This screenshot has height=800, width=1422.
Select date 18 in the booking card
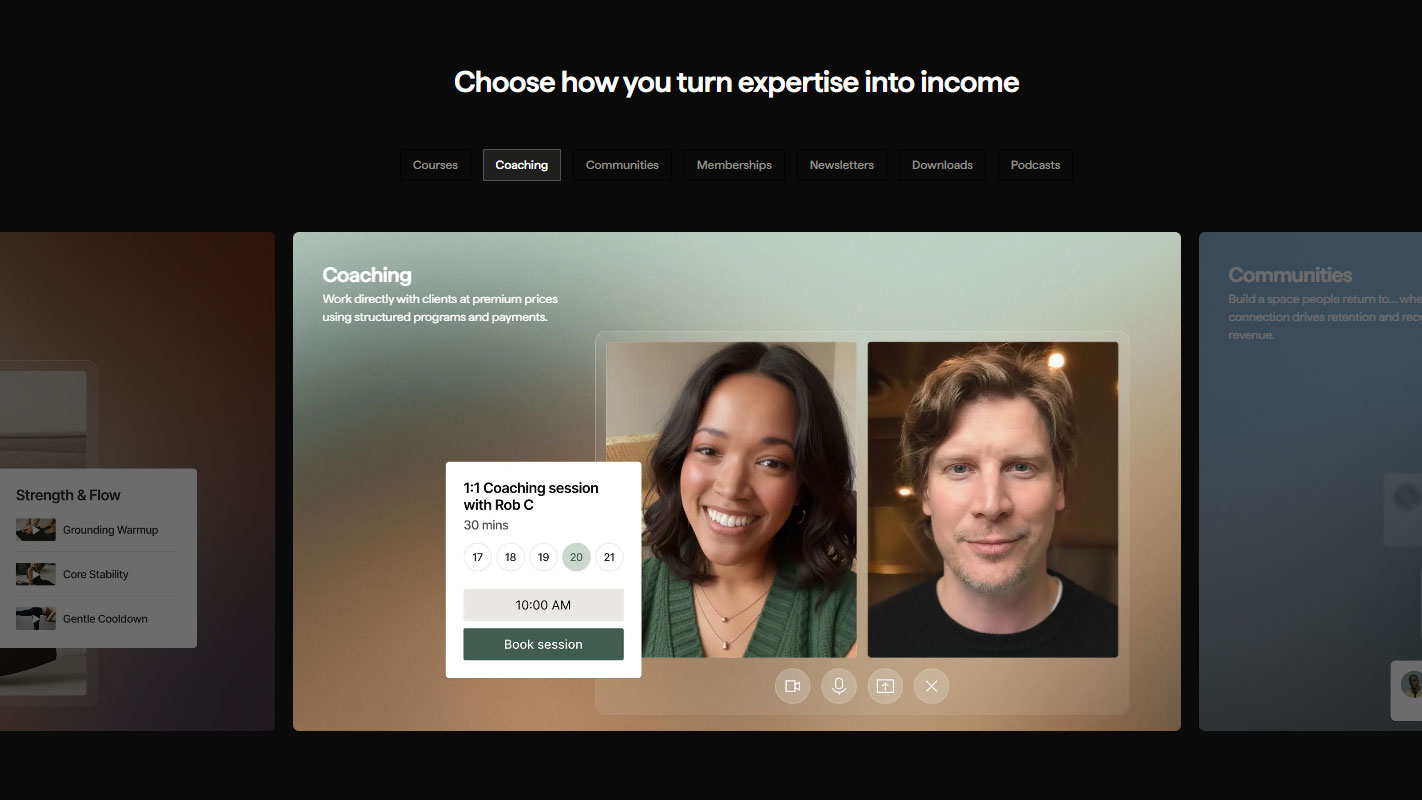pyautogui.click(x=510, y=557)
